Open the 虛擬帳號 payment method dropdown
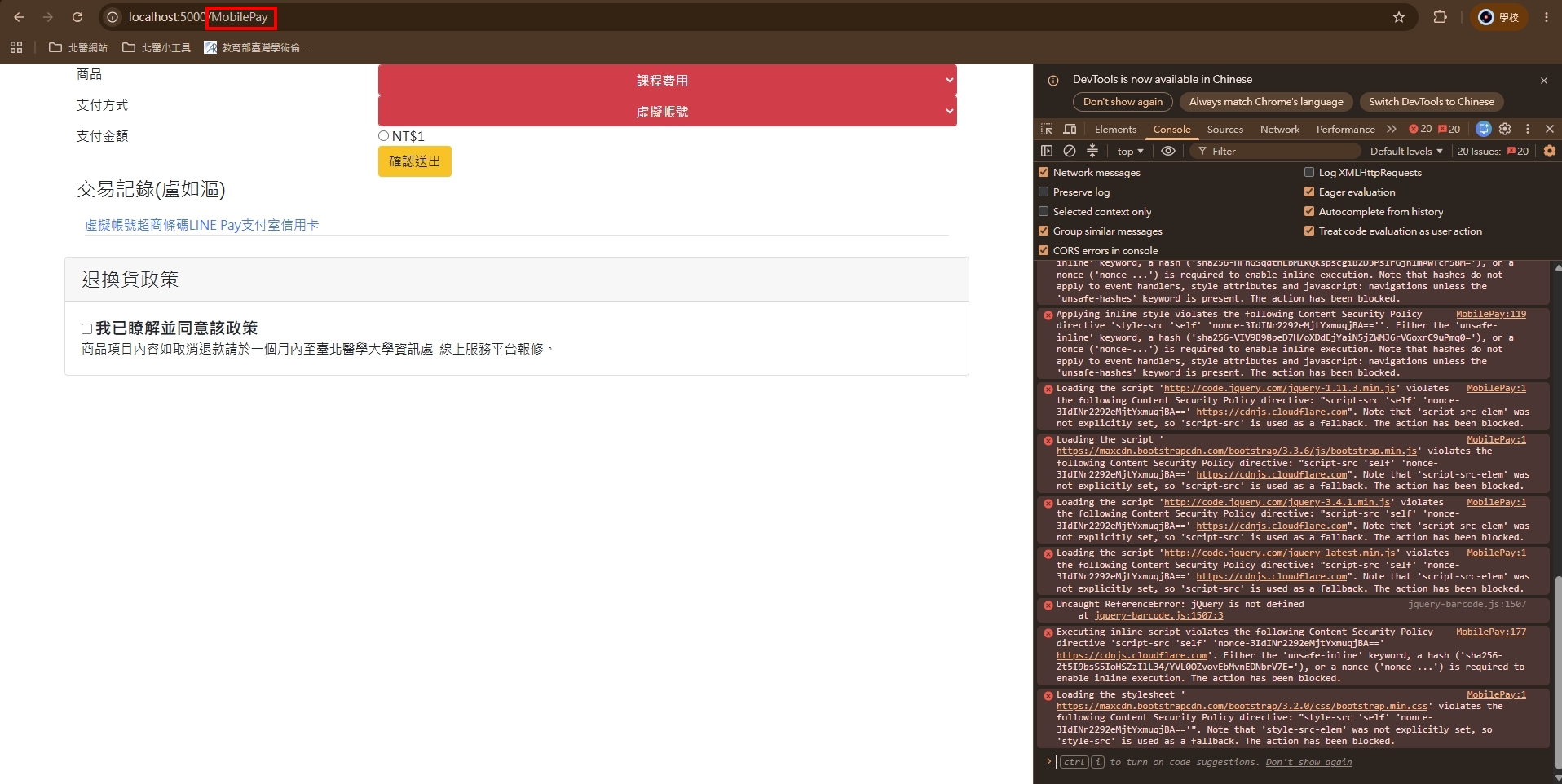The image size is (1562, 784). 667,111
